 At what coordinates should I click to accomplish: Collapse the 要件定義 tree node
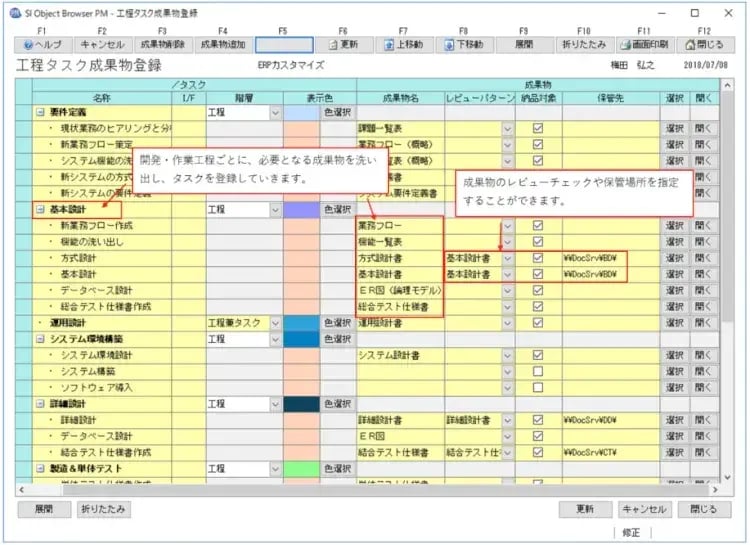tap(39, 113)
